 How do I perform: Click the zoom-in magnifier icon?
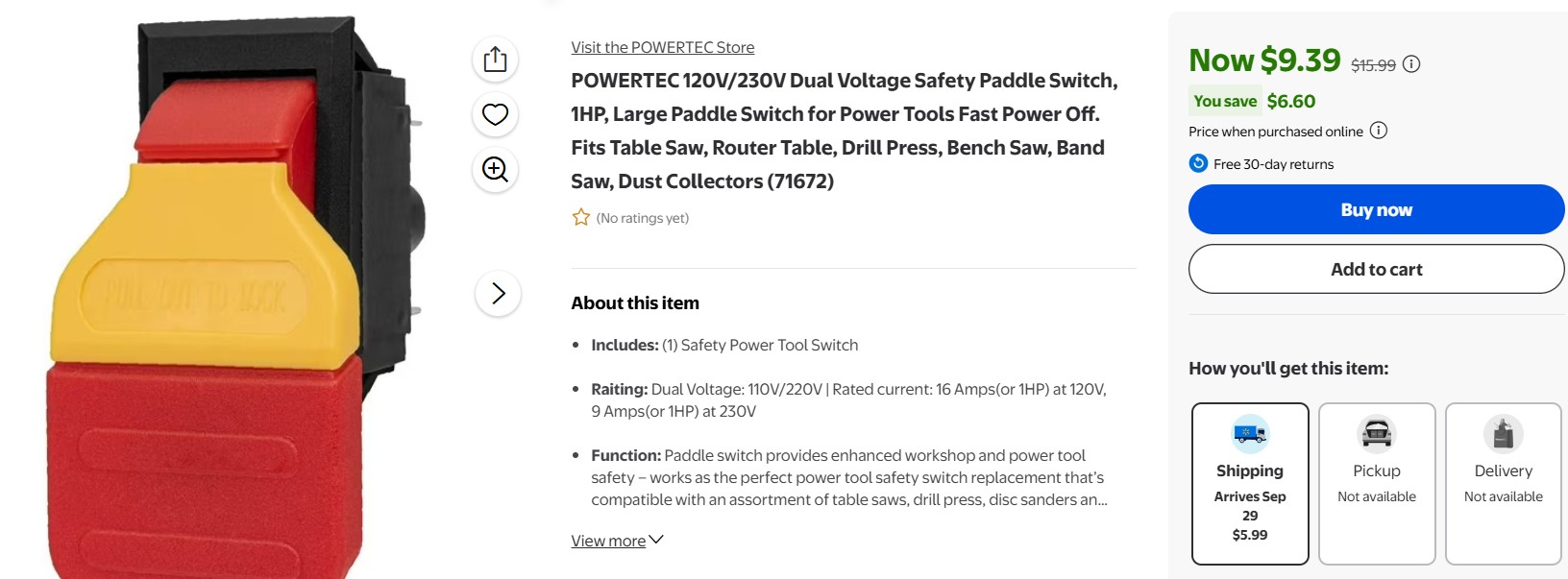(x=495, y=170)
